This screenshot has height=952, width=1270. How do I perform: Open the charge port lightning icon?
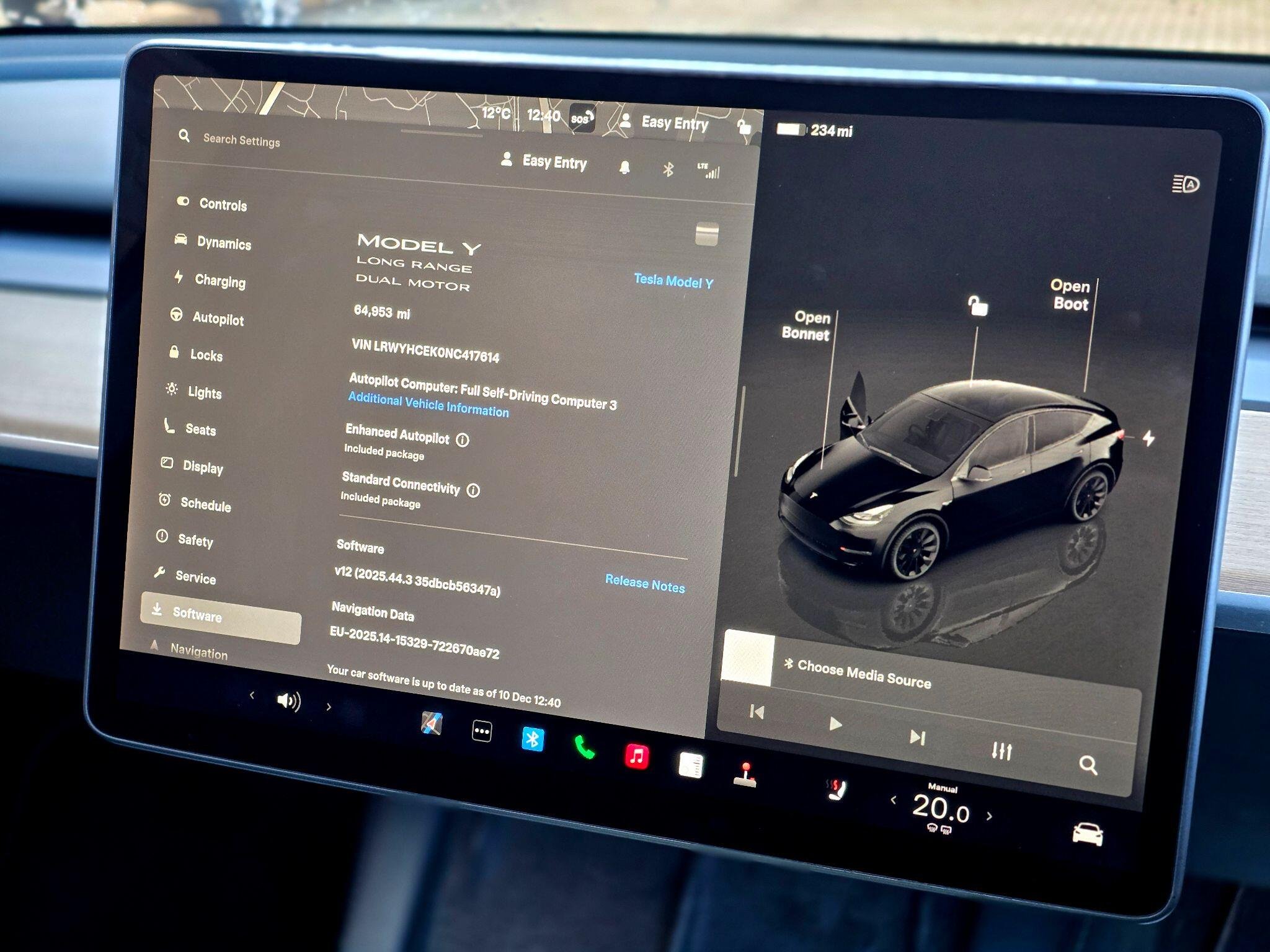pos(1148,439)
